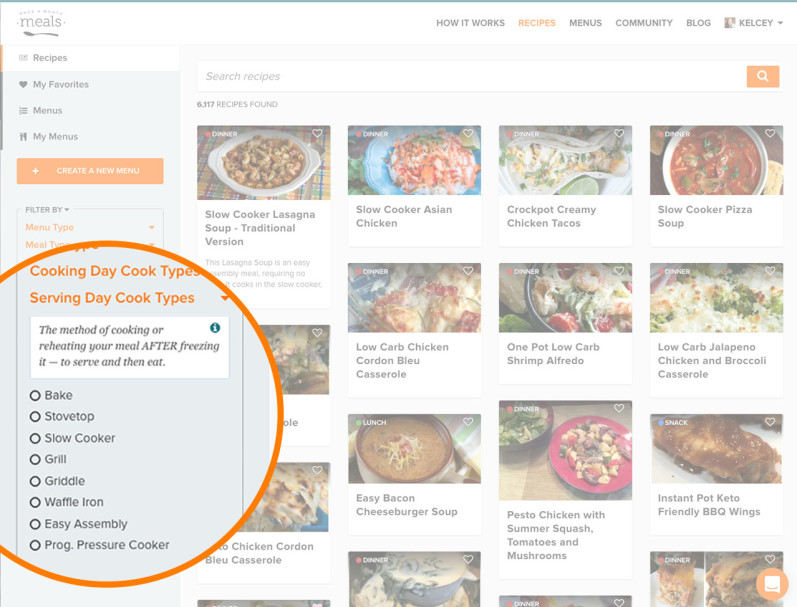Select the Stovetop radio option
797x607 pixels.
35,417
